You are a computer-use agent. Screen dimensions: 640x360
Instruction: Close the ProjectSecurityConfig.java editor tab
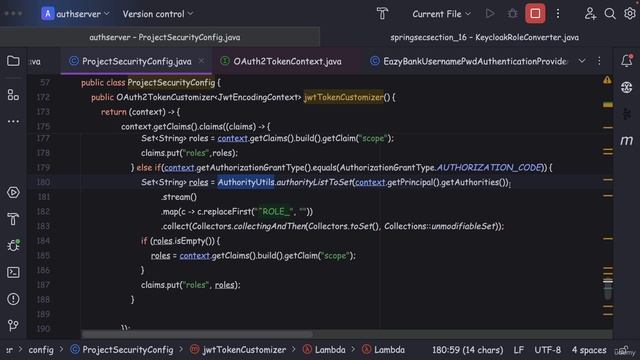click(201, 61)
